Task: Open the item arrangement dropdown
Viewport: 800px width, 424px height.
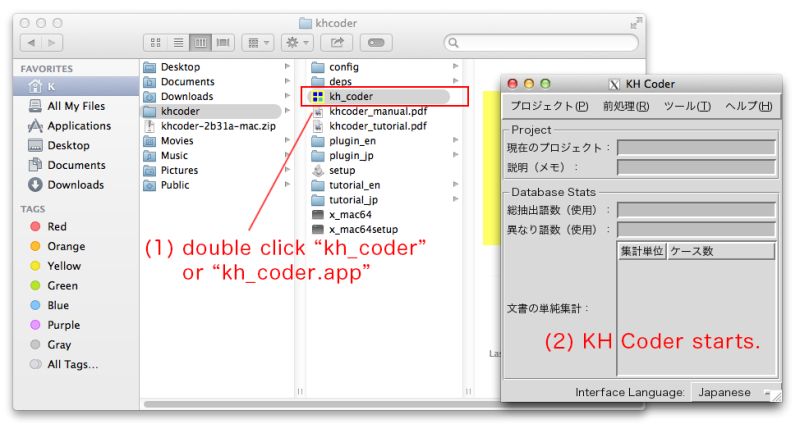Action: click(258, 42)
